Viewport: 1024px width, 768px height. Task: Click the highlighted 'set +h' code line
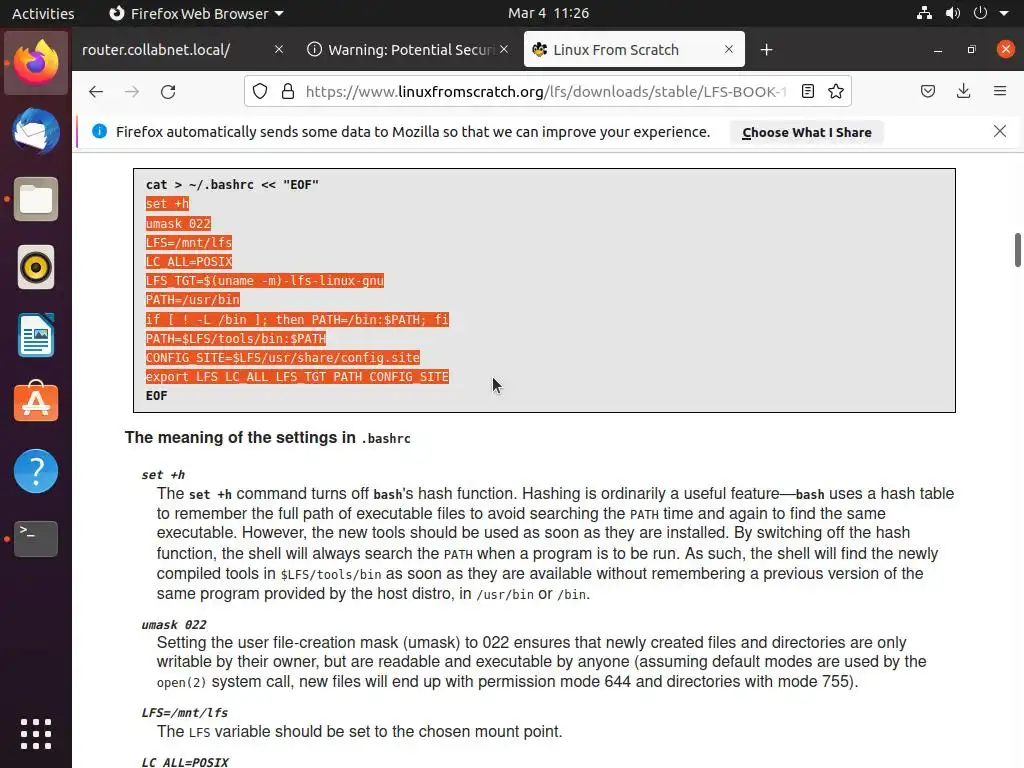pyautogui.click(x=167, y=204)
